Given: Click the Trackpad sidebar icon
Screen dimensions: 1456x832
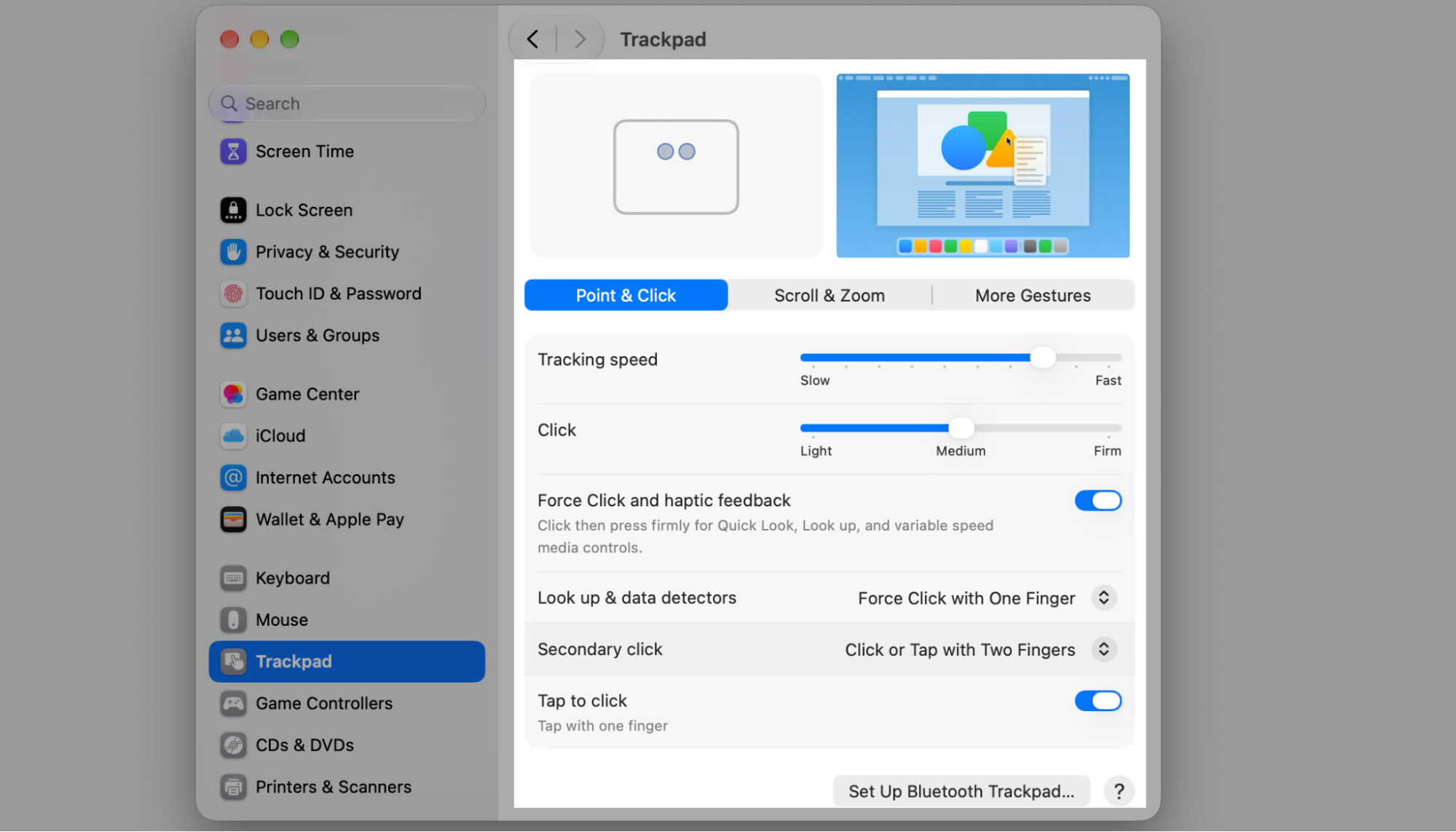Looking at the screenshot, I should tap(233, 662).
